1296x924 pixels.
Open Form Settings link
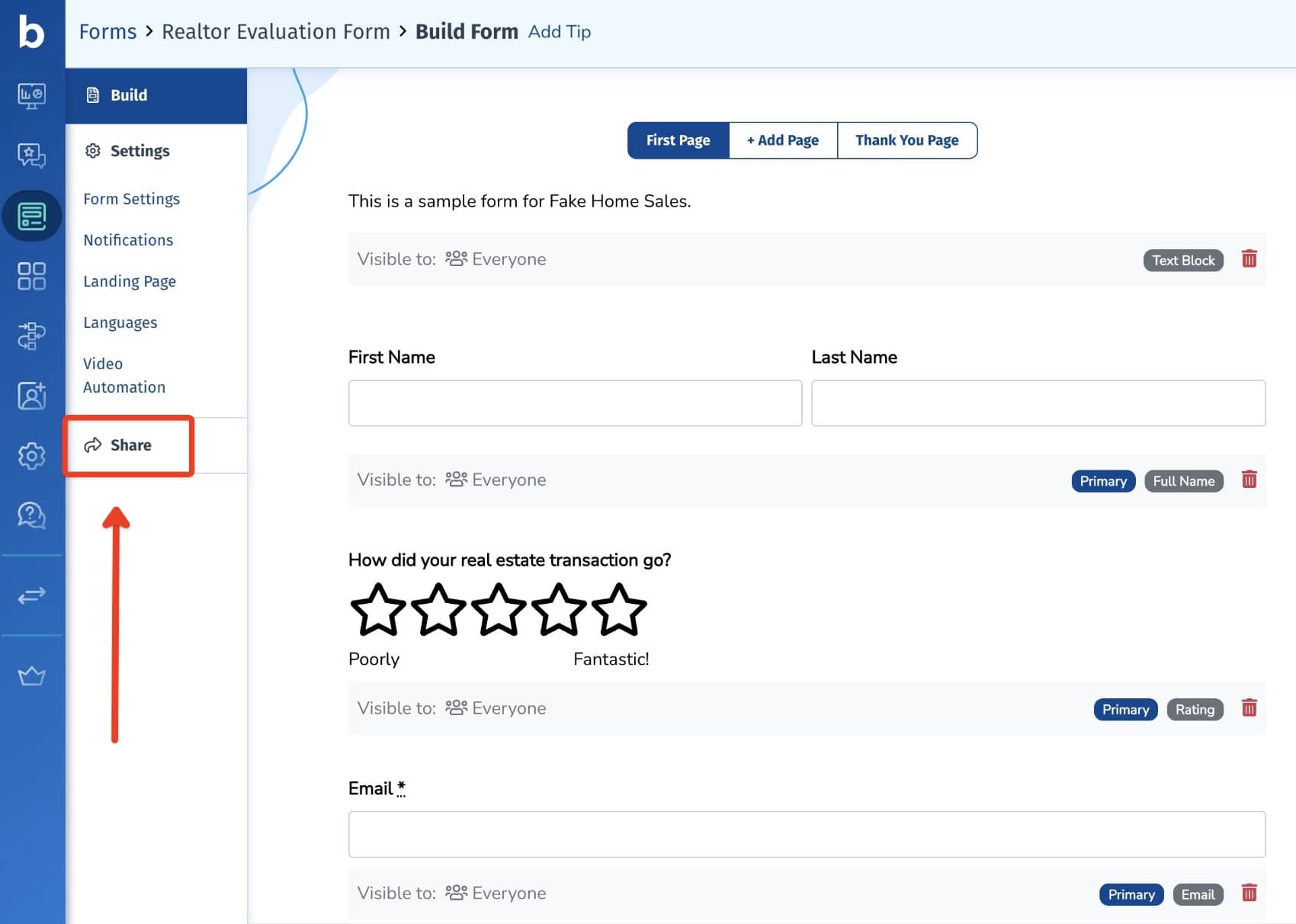[131, 199]
